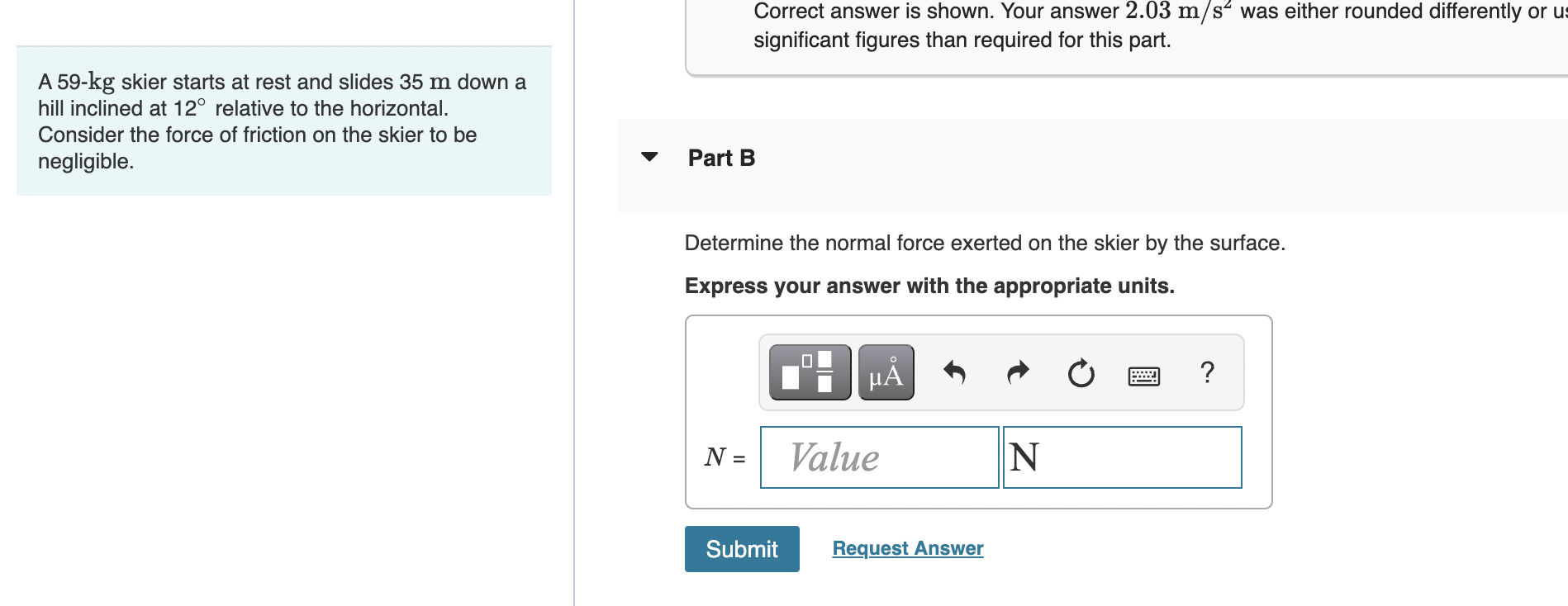Click the redo arrow in answer toolbar
The height and width of the screenshot is (606, 1568).
[1018, 372]
